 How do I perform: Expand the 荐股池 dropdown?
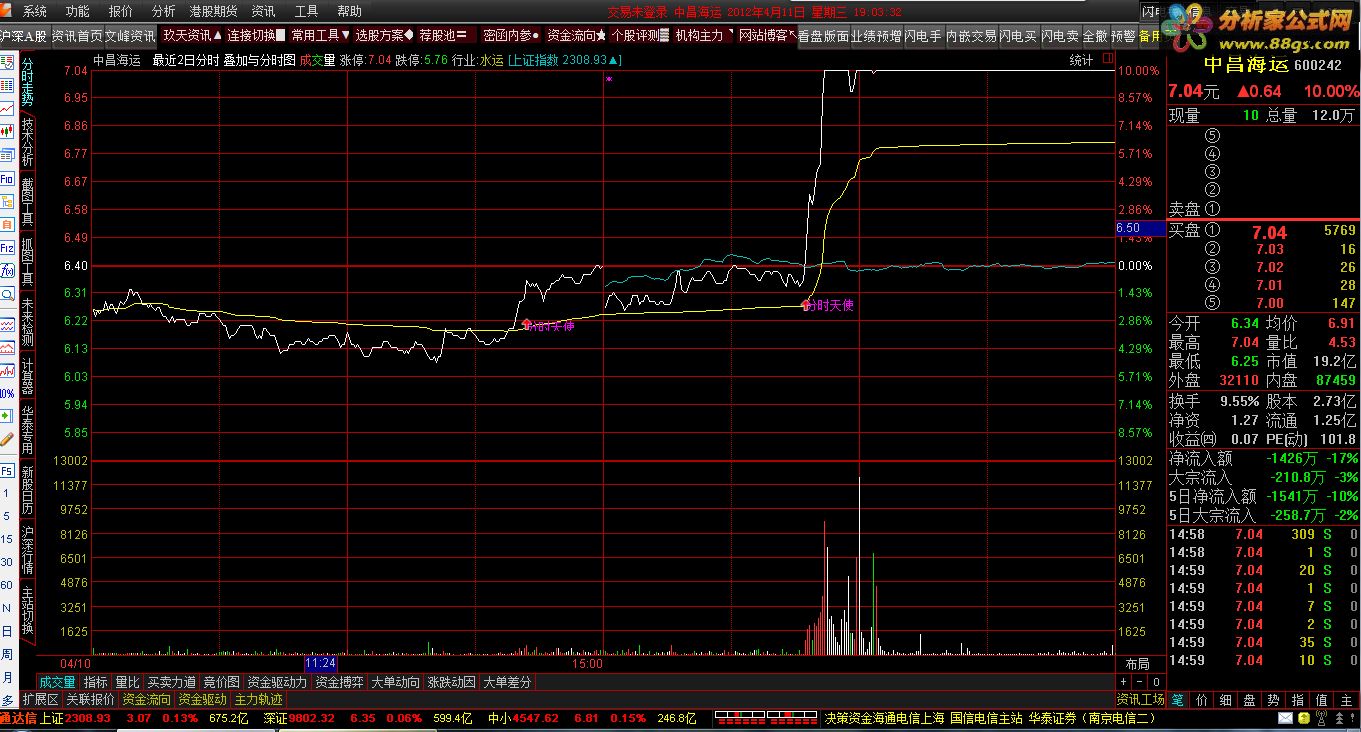pos(442,36)
